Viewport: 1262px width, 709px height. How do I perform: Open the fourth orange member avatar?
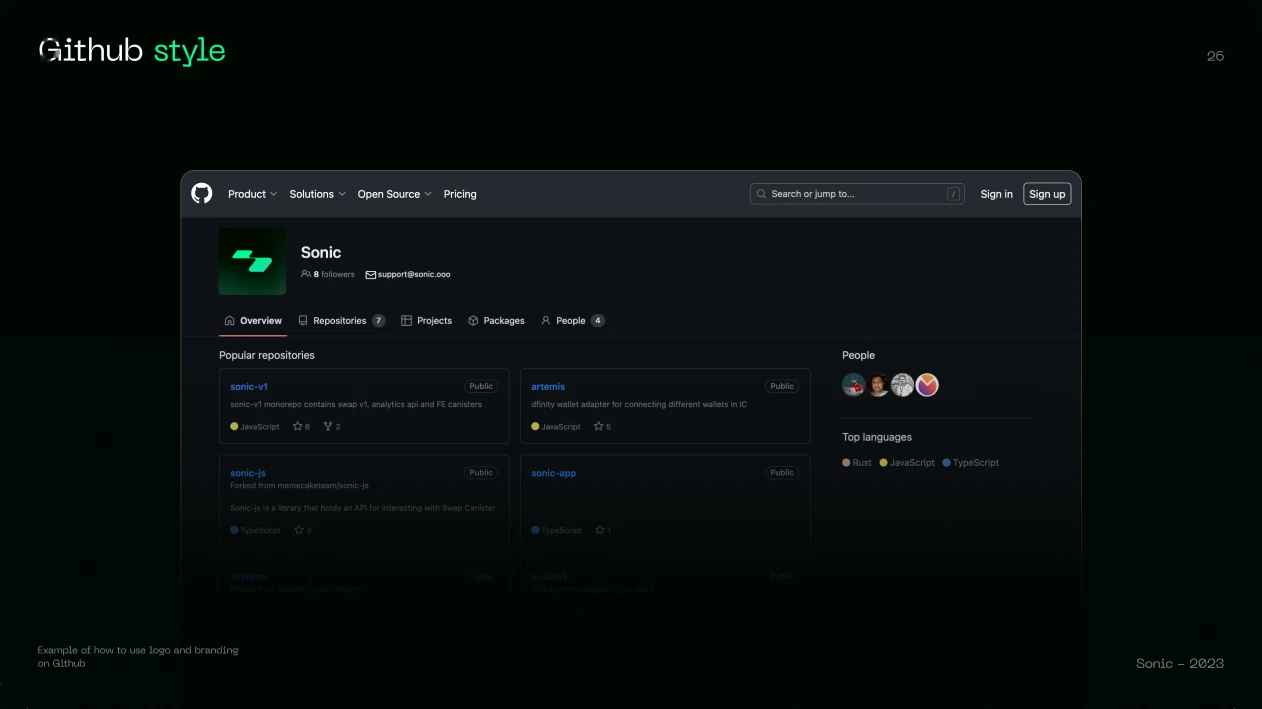pyautogui.click(x=928, y=385)
